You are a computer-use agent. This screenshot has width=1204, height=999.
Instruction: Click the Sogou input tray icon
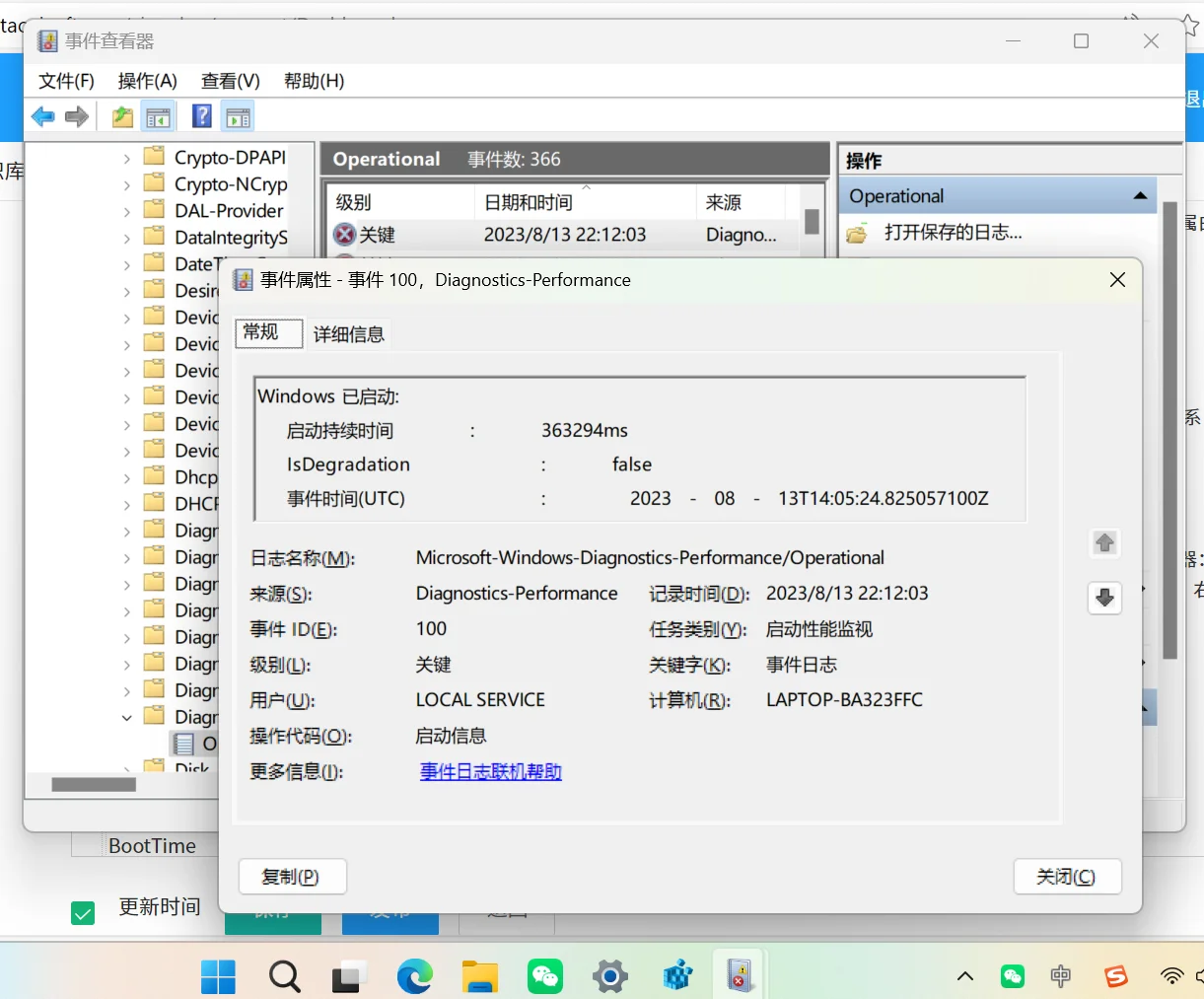(x=1116, y=976)
